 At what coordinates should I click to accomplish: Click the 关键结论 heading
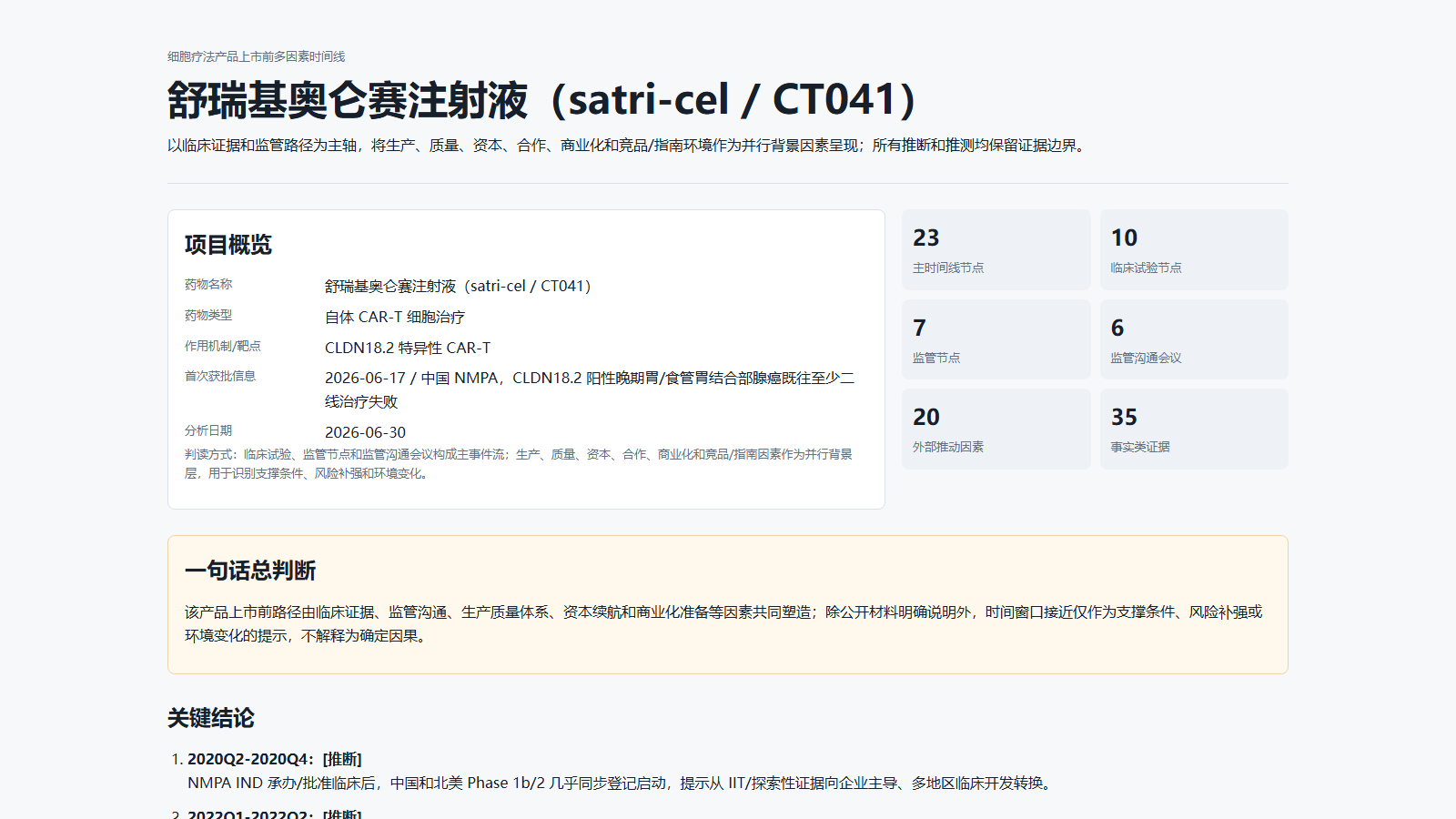pyautogui.click(x=211, y=718)
